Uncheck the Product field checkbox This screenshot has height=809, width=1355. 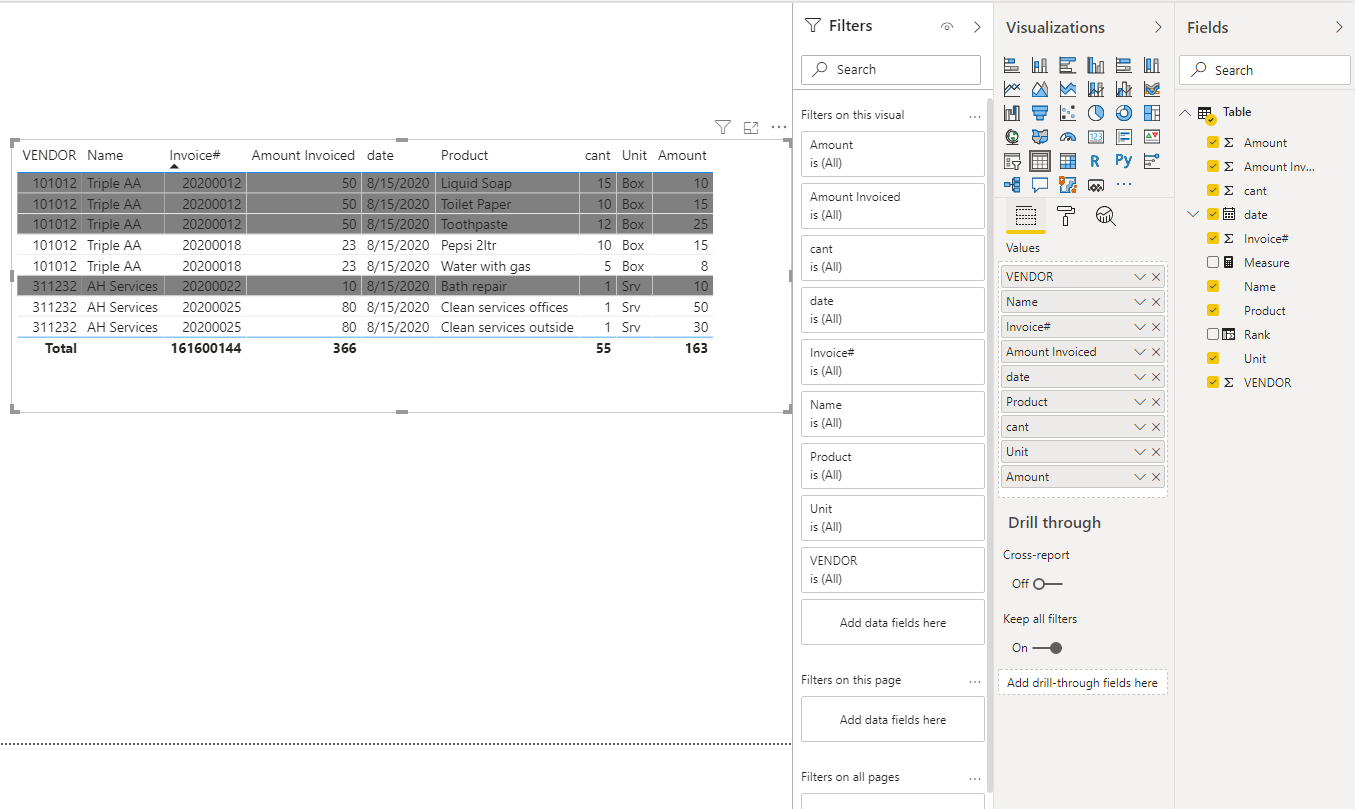(1213, 310)
